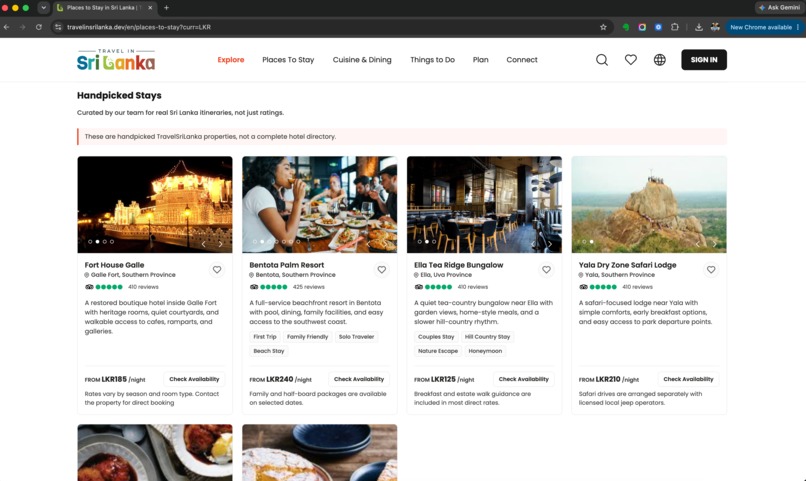Open the Fort House Galle title link
The image size is (806, 481).
(x=114, y=265)
